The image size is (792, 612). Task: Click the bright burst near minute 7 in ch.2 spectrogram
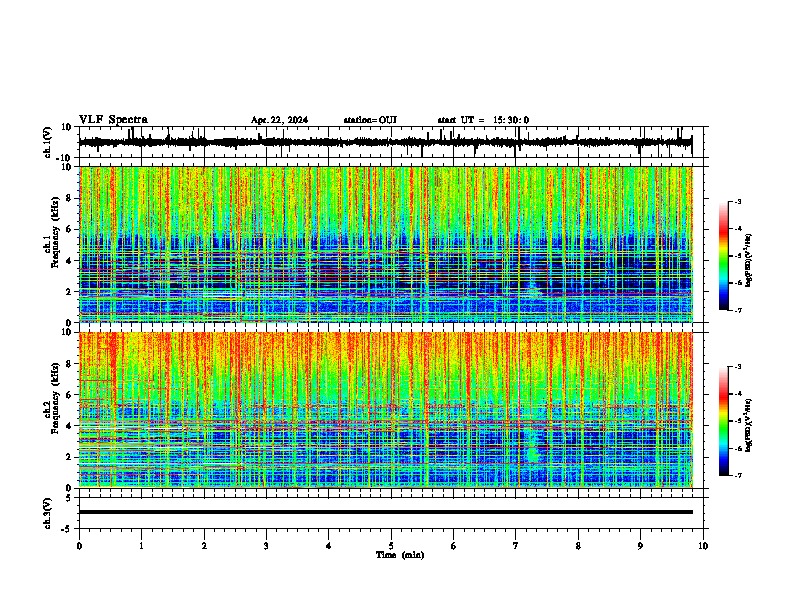(532, 447)
